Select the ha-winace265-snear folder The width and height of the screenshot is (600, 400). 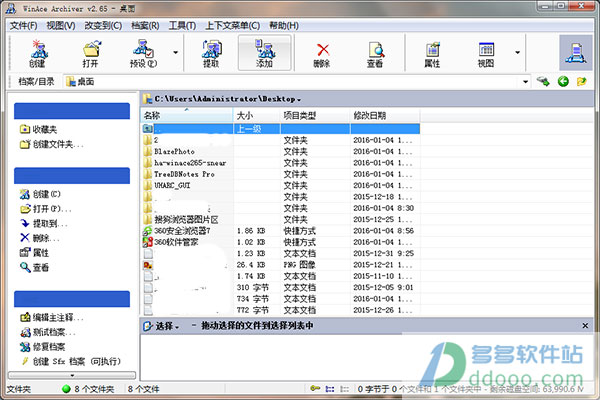pyautogui.click(x=280, y=163)
